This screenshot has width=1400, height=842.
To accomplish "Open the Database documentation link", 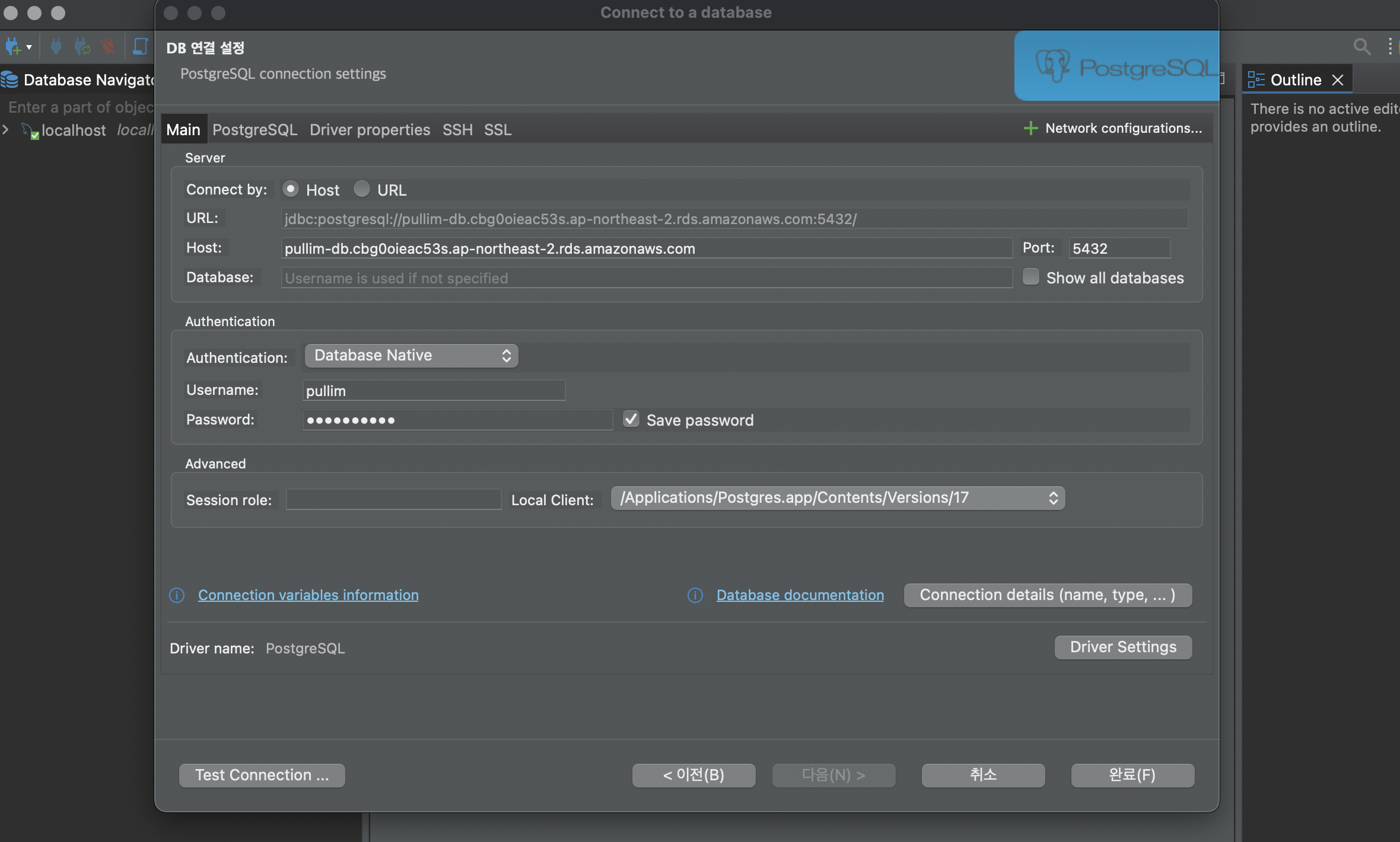I will [800, 595].
